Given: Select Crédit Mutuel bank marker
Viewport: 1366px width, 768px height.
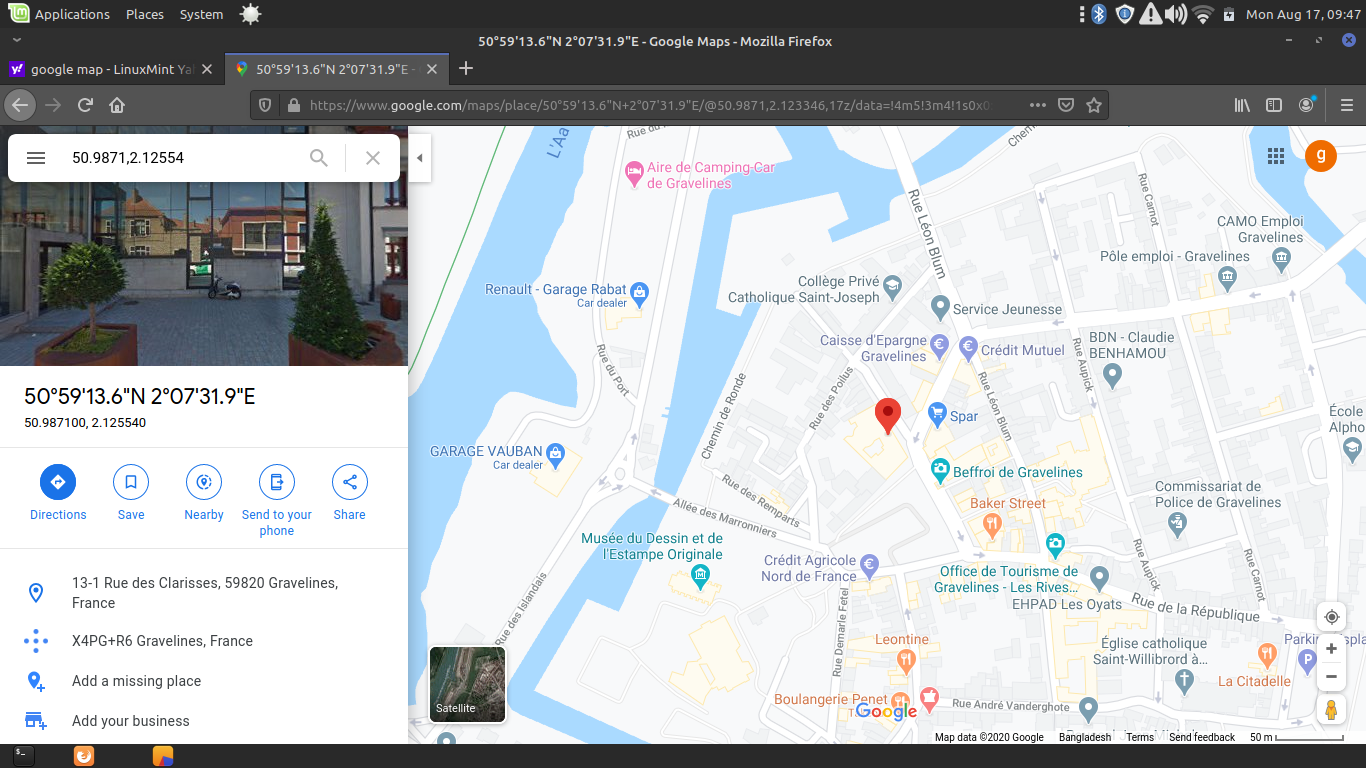Looking at the screenshot, I should click(968, 348).
